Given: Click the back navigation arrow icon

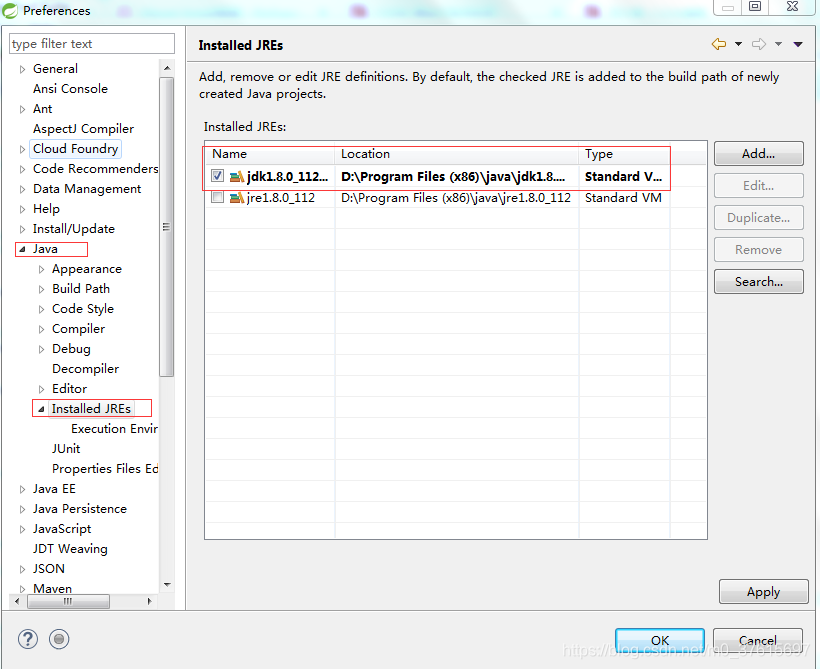Looking at the screenshot, I should (x=719, y=44).
